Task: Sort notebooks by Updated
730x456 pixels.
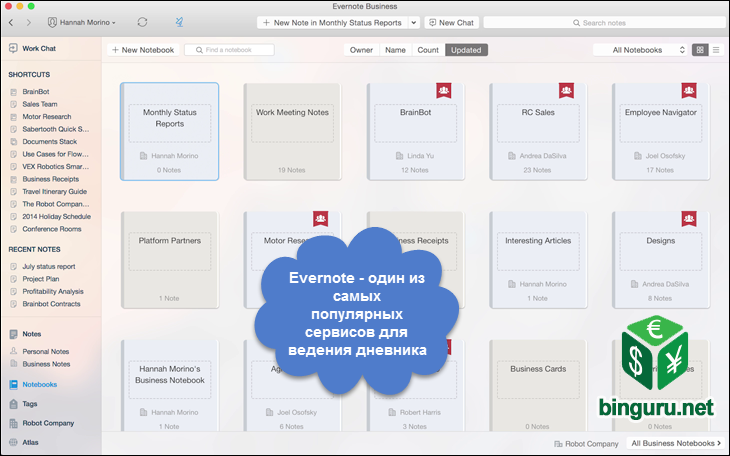Action: pyautogui.click(x=466, y=50)
